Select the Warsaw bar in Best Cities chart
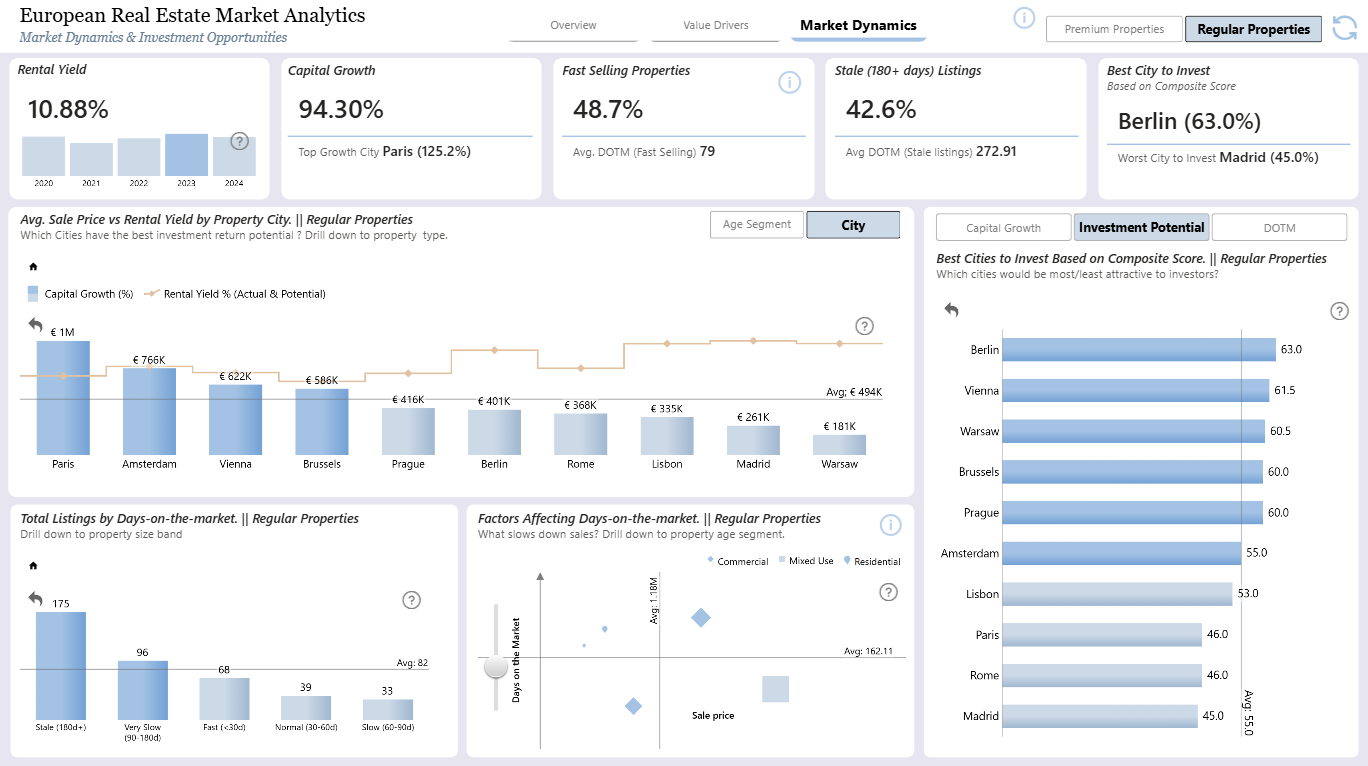The height and width of the screenshot is (766, 1368). point(1133,431)
